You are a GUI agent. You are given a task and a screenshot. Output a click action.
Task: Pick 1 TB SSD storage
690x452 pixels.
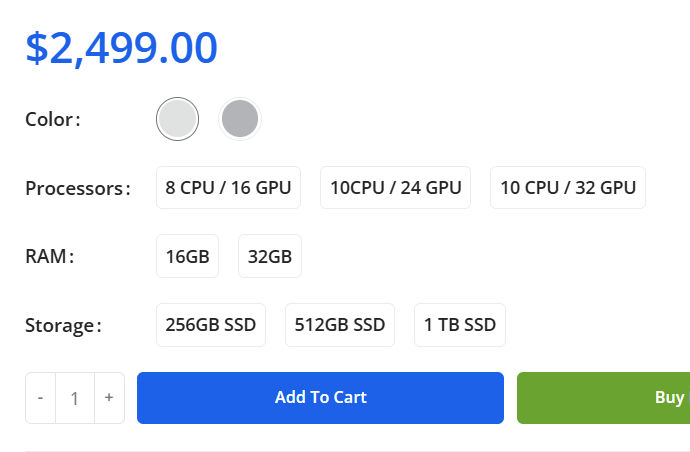(459, 325)
